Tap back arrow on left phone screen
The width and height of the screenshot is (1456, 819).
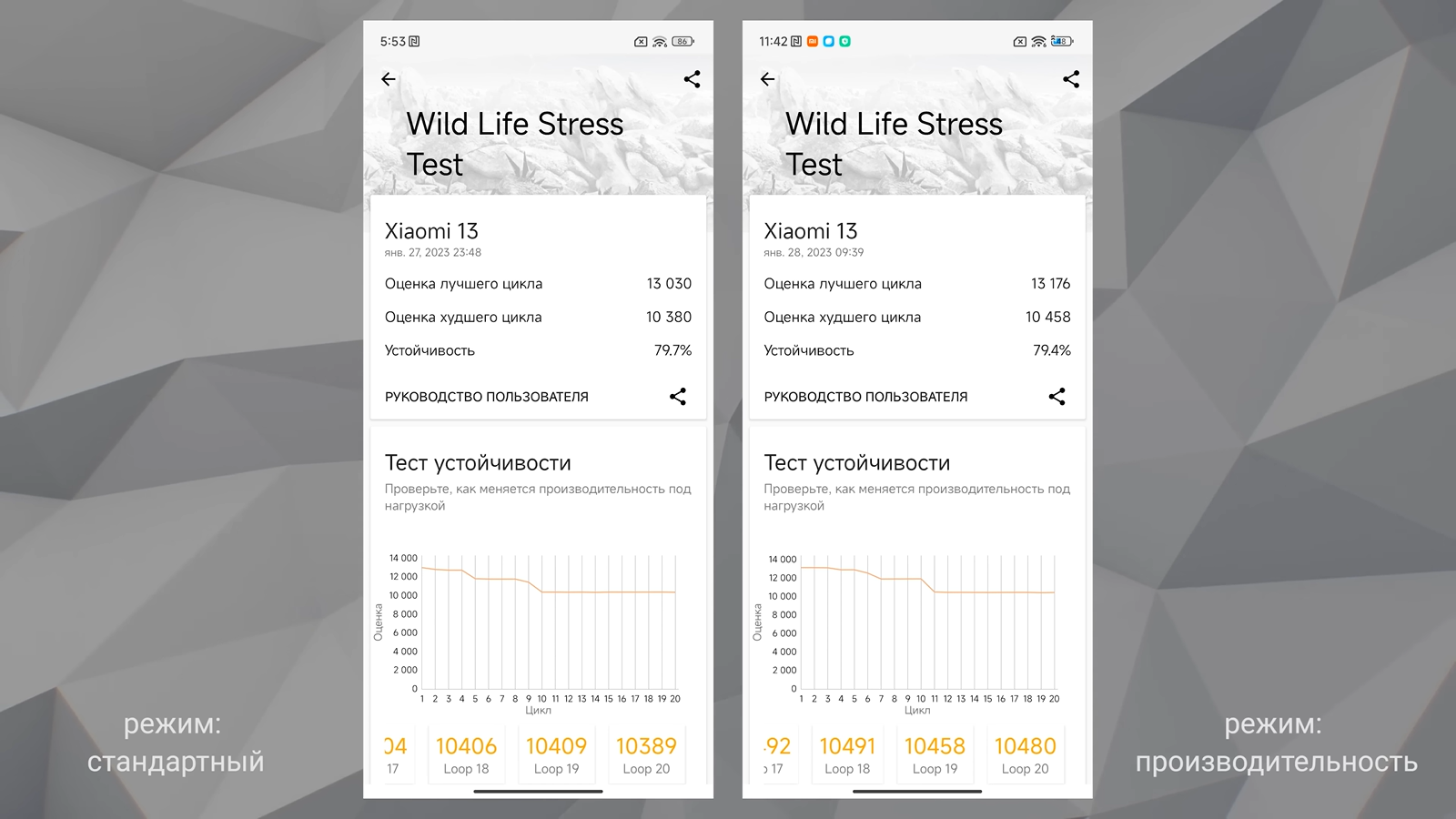pyautogui.click(x=389, y=79)
